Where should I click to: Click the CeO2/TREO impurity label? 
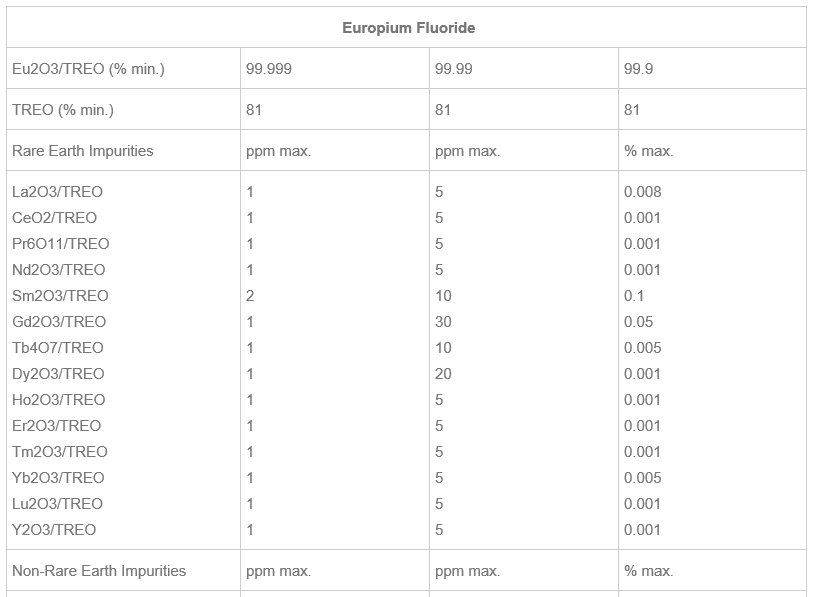point(54,218)
